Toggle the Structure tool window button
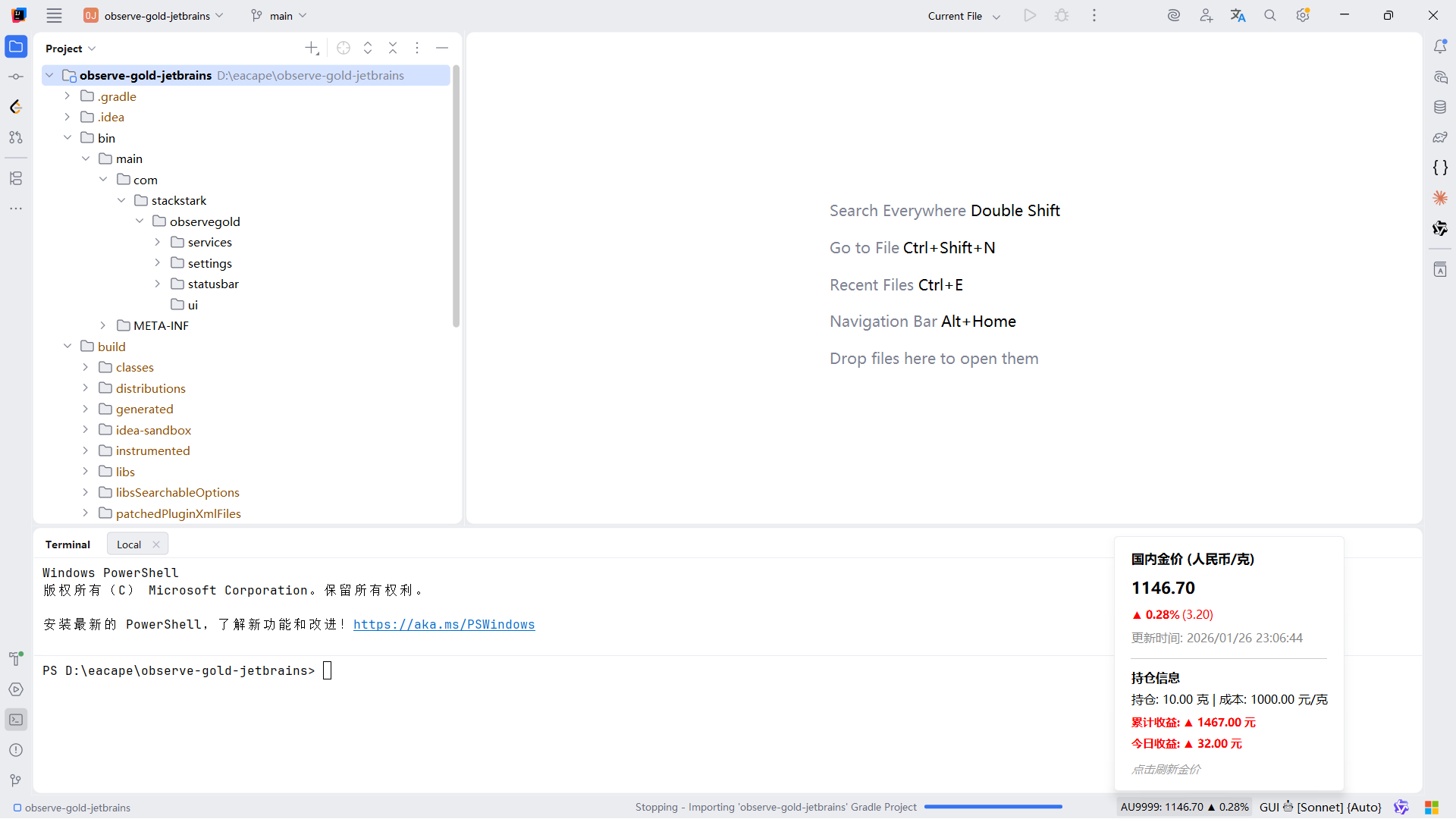 (16, 178)
